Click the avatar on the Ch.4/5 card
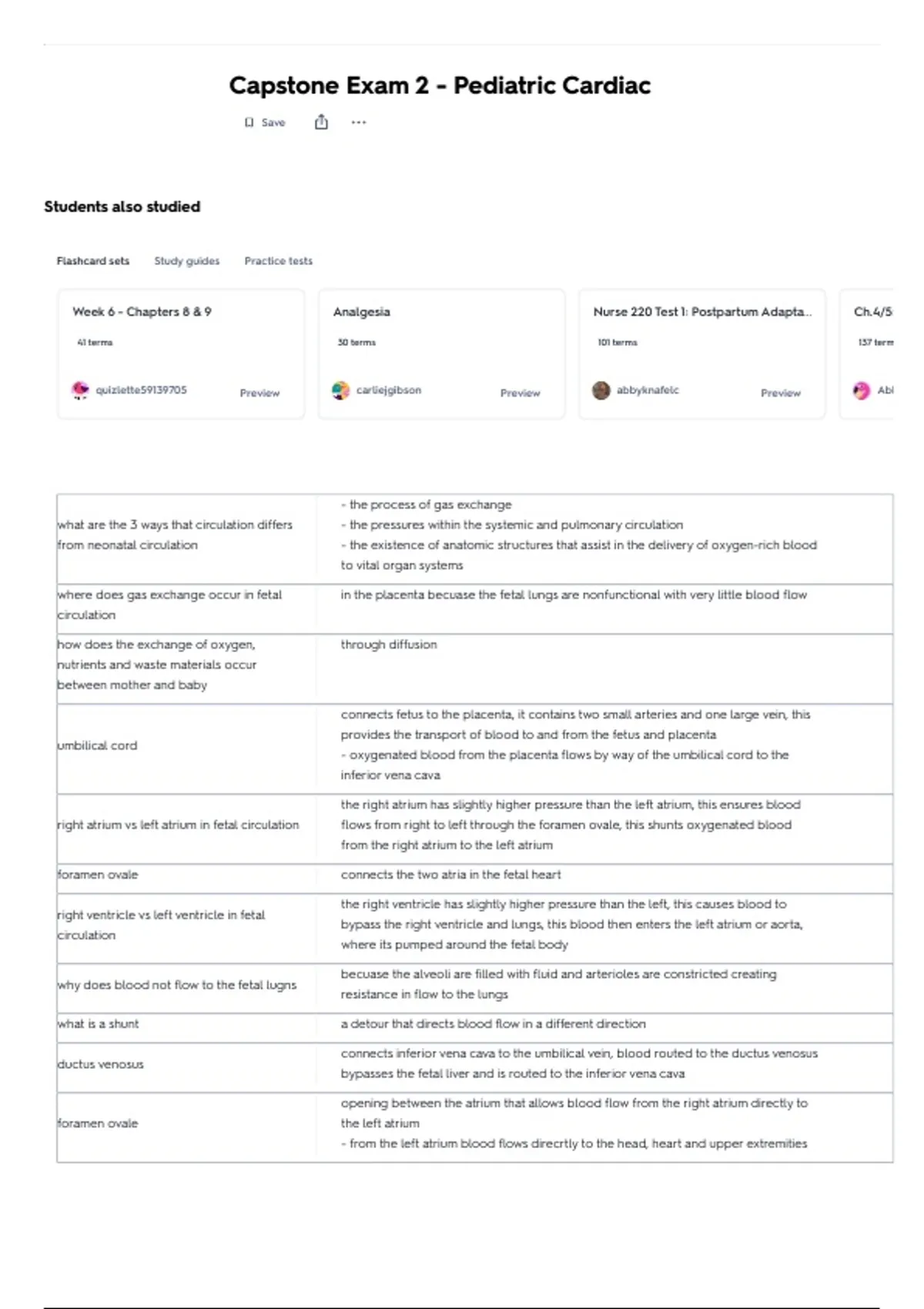 (862, 390)
